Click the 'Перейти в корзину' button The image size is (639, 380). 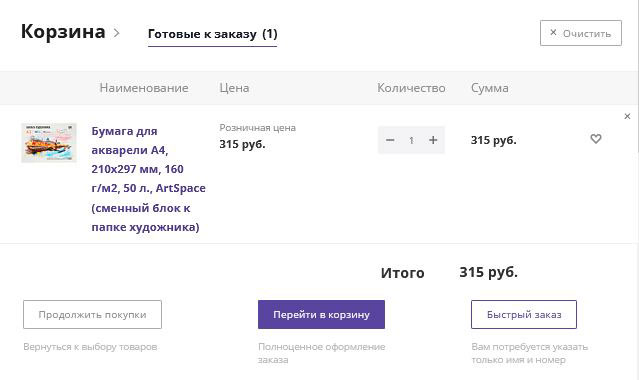click(321, 314)
